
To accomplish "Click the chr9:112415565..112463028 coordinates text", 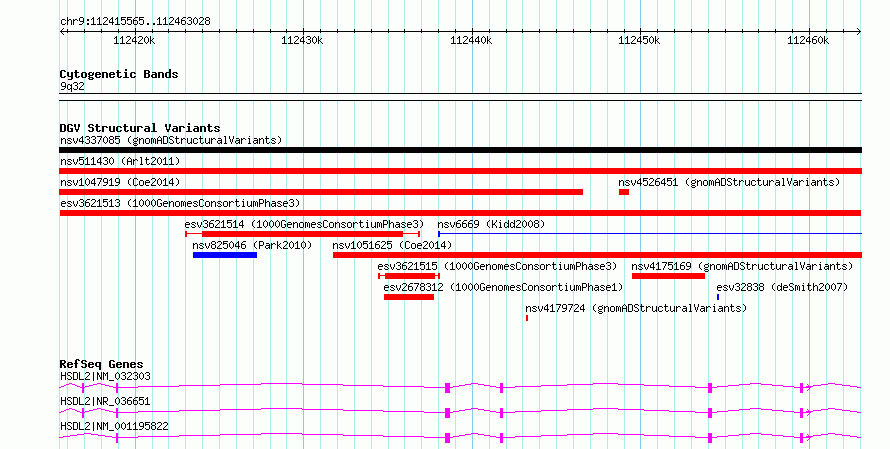I will pos(135,22).
